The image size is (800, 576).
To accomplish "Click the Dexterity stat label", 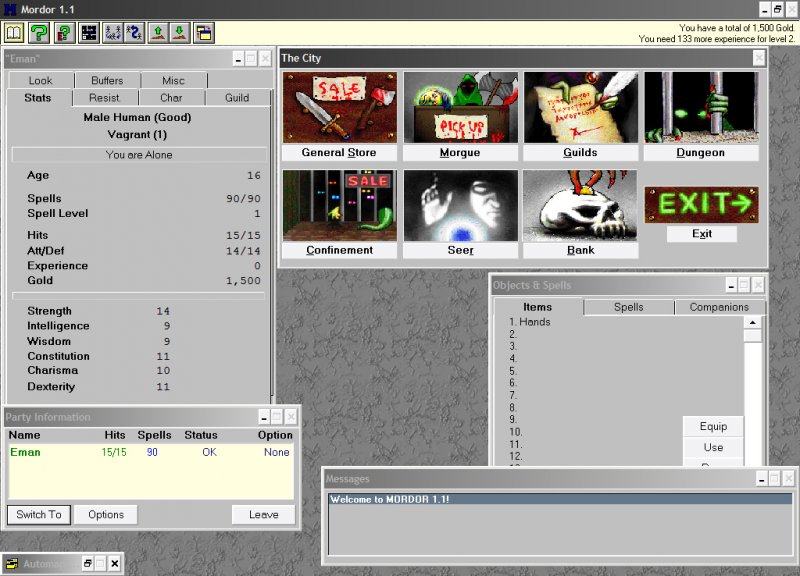I will pos(51,386).
